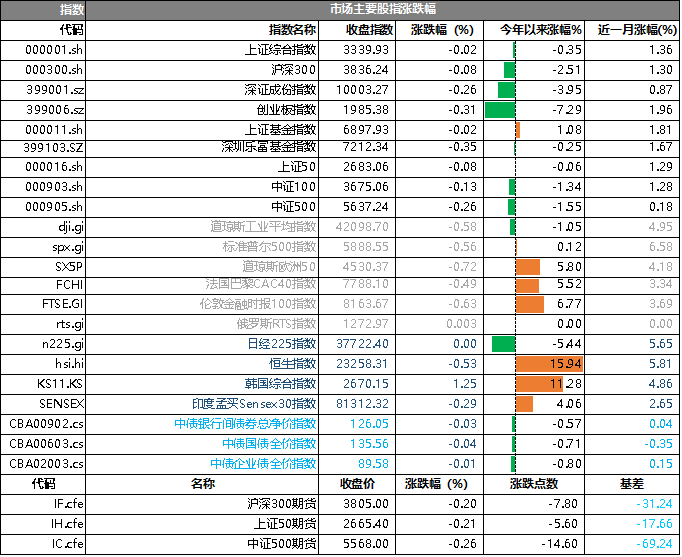This screenshot has width=682, height=557.
Task: Click code SX5P
Action: [x=69, y=267]
